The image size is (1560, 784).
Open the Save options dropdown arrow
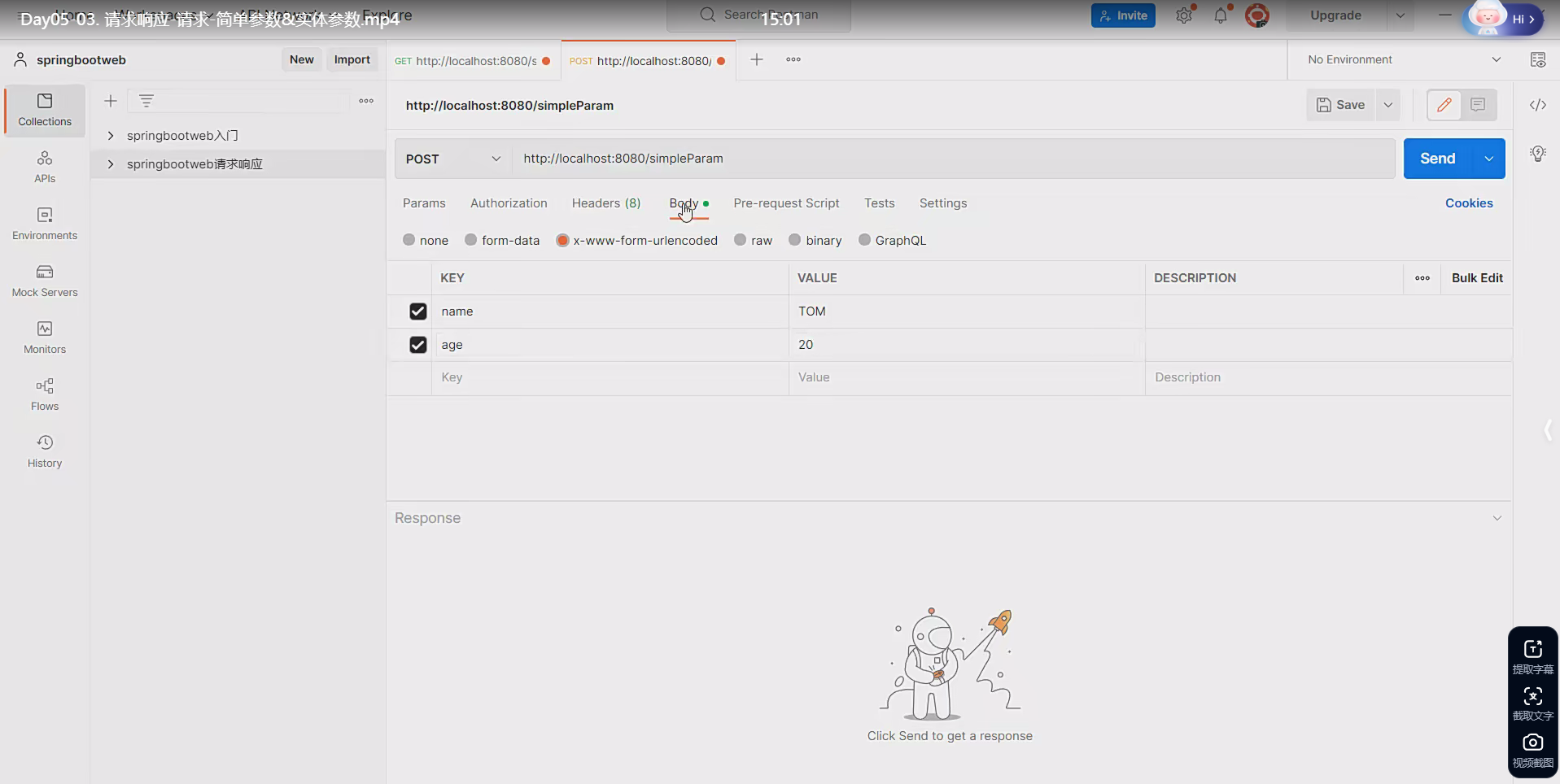pyautogui.click(x=1388, y=105)
